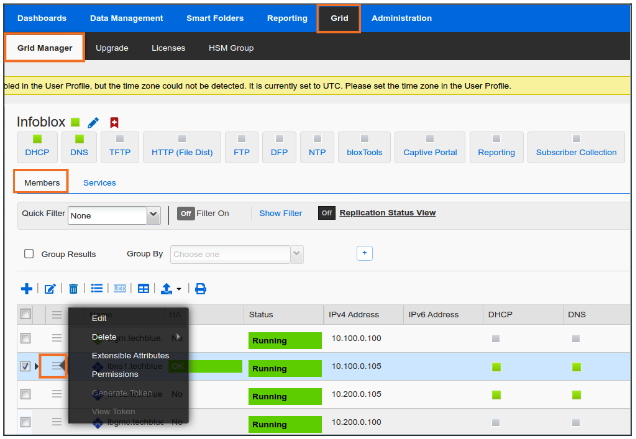Click the trash delete icon in toolbar
The width and height of the screenshot is (636, 439).
tap(73, 289)
